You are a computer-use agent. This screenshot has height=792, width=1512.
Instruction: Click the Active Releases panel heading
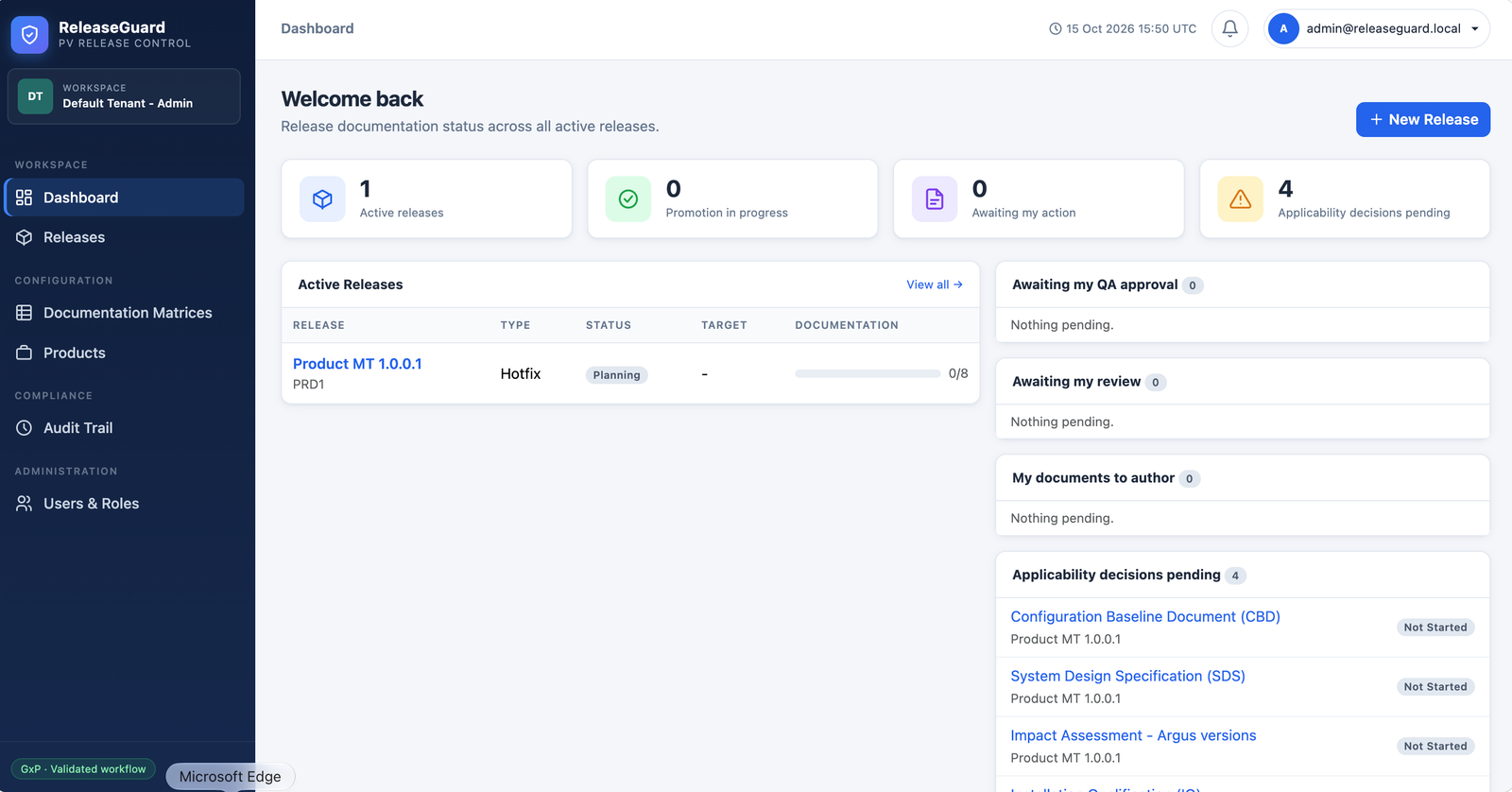coord(351,284)
